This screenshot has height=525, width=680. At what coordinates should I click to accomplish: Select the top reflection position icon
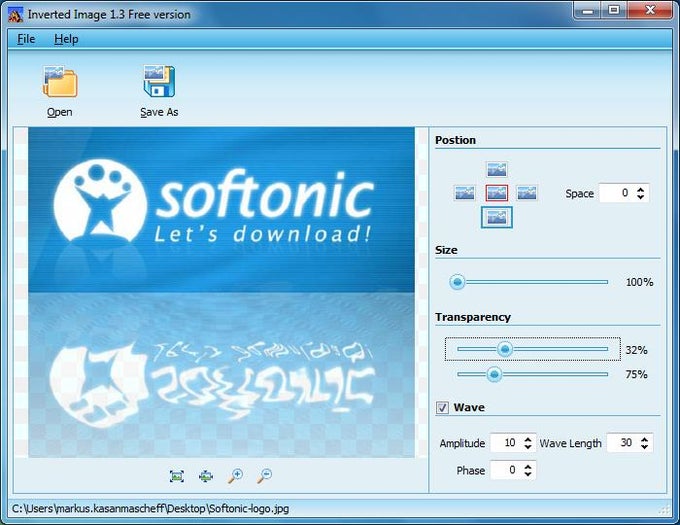coord(497,170)
